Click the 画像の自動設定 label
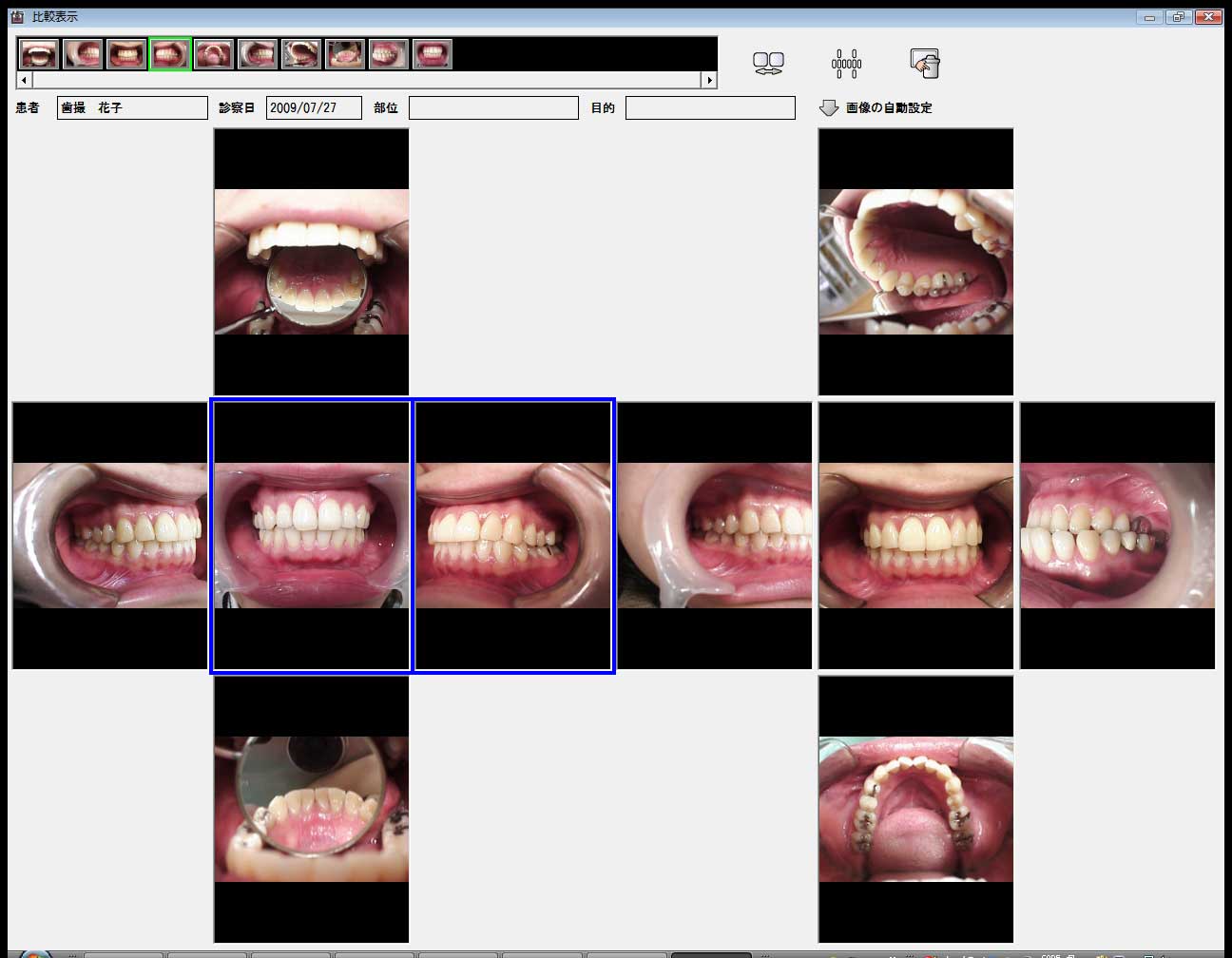Viewport: 1232px width, 958px height. [889, 108]
